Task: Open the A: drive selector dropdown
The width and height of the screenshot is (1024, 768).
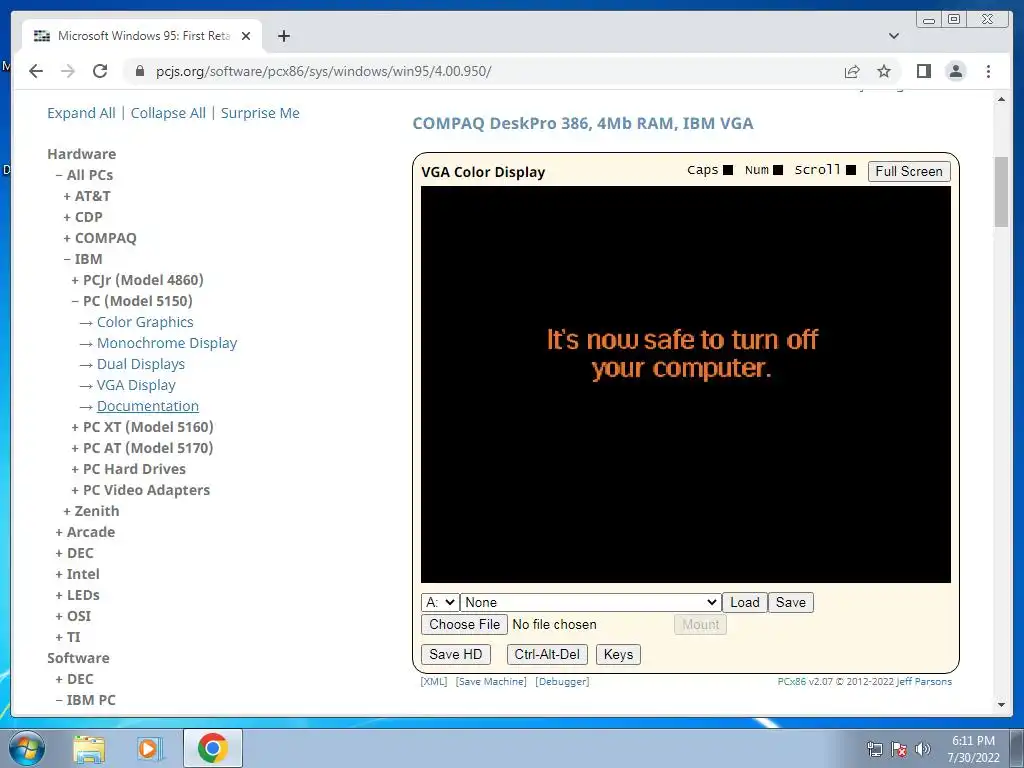Action: (x=440, y=602)
